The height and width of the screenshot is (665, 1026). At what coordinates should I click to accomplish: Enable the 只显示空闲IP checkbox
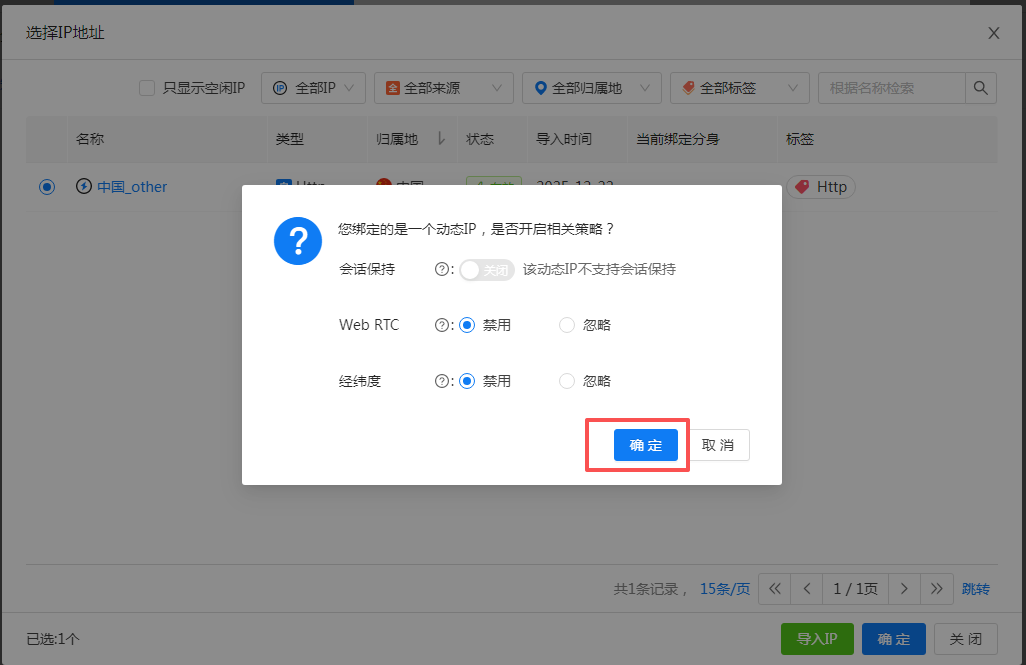147,88
